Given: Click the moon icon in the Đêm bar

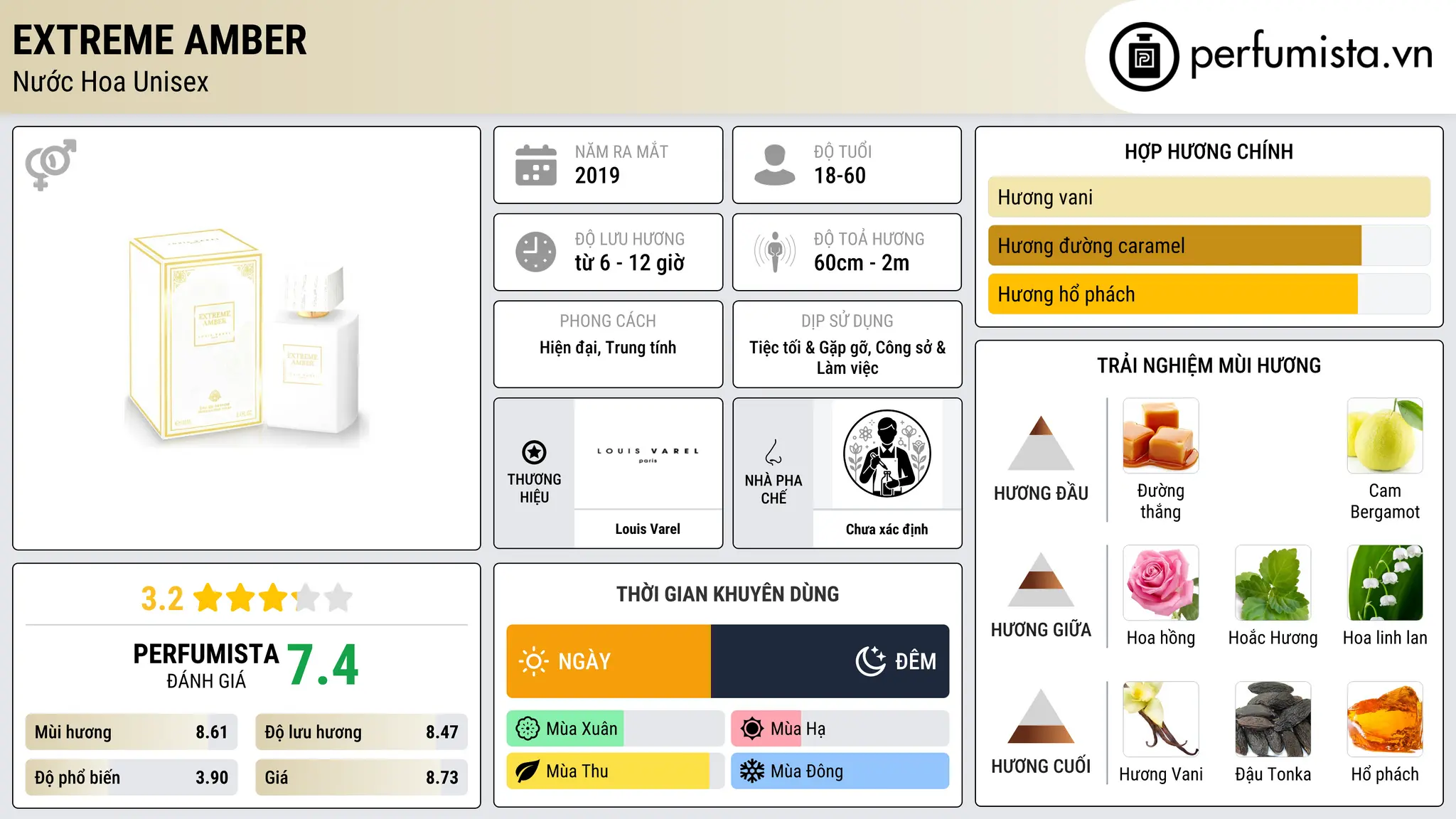Looking at the screenshot, I should pyautogui.click(x=870, y=661).
